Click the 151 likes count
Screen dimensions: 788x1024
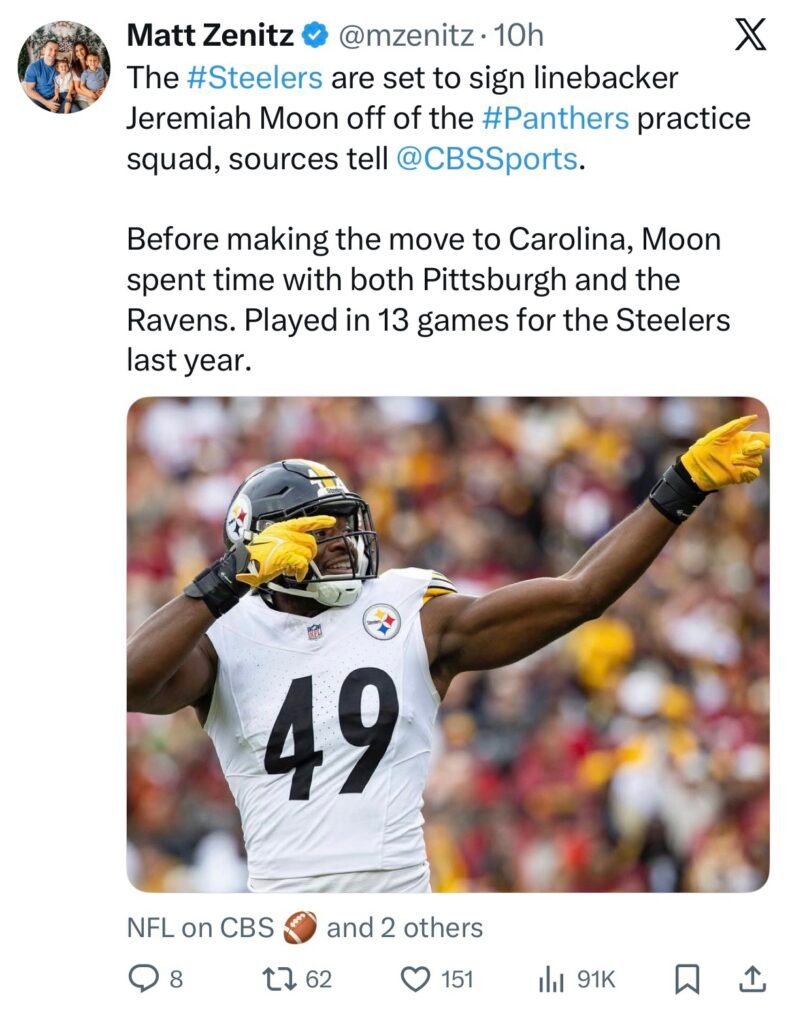[456, 980]
